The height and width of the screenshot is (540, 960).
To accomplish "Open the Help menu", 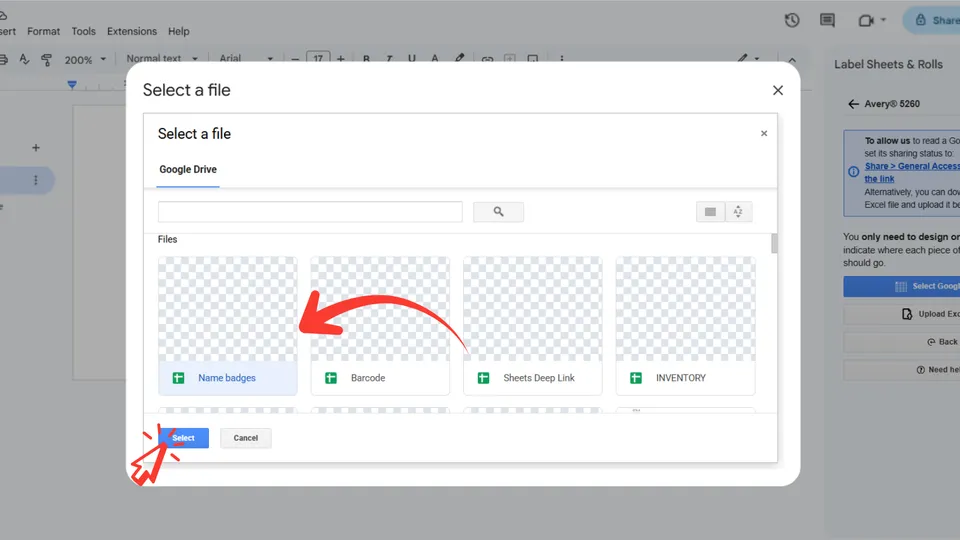I will pos(179,31).
